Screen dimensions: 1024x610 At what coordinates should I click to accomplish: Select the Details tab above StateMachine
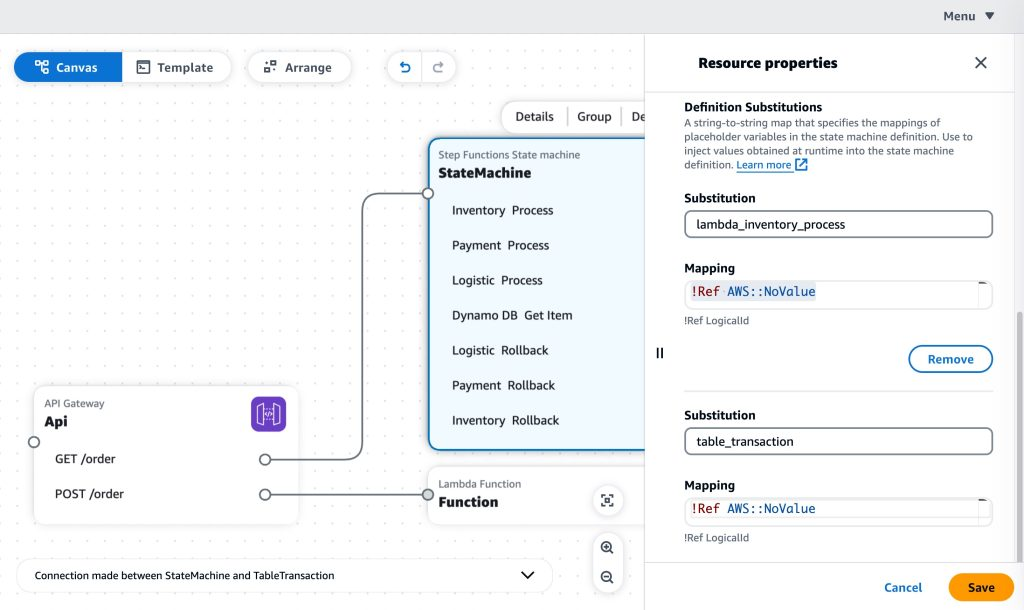click(x=534, y=116)
